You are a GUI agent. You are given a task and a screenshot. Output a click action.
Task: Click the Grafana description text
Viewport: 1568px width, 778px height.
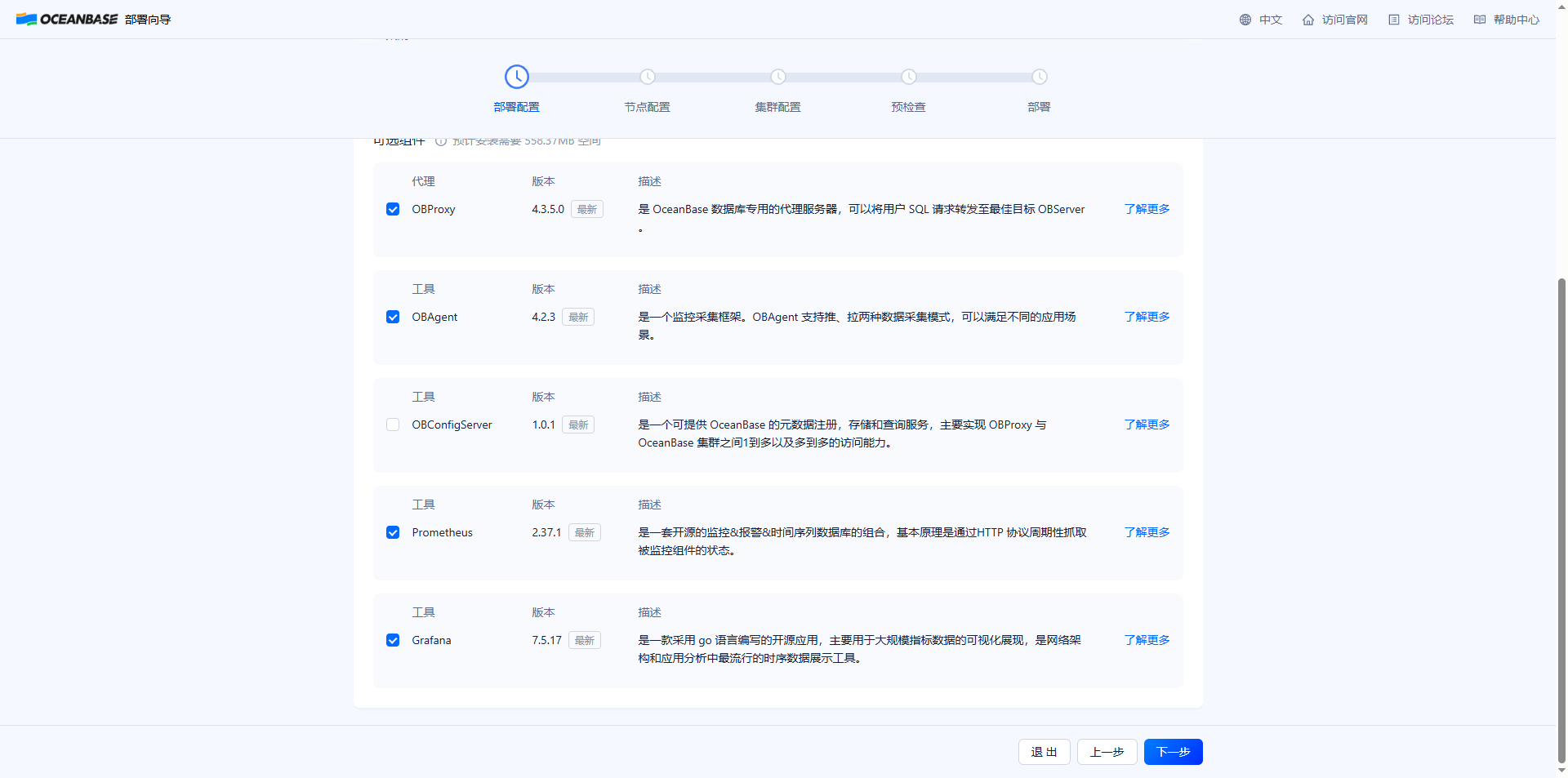pyautogui.click(x=859, y=649)
